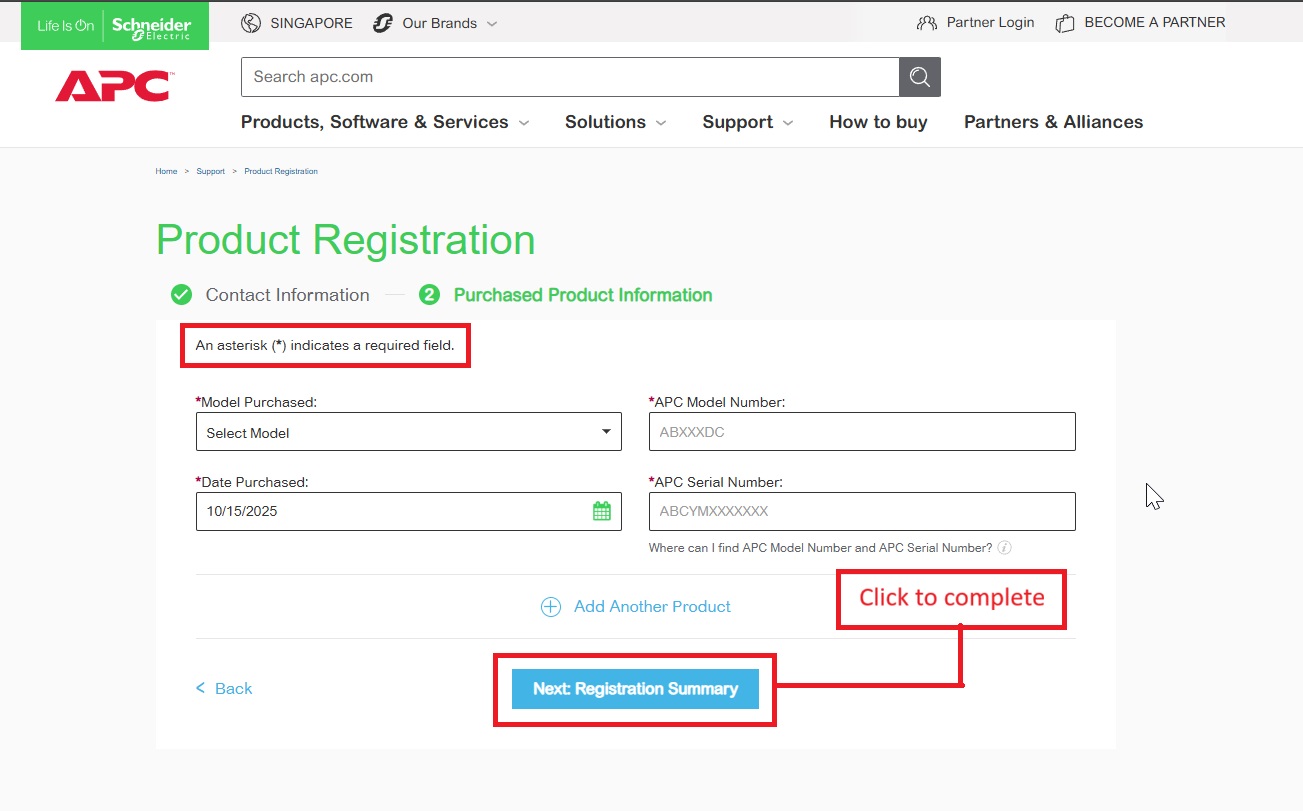Click the Date Purchased field
This screenshot has height=811, width=1303.
409,511
